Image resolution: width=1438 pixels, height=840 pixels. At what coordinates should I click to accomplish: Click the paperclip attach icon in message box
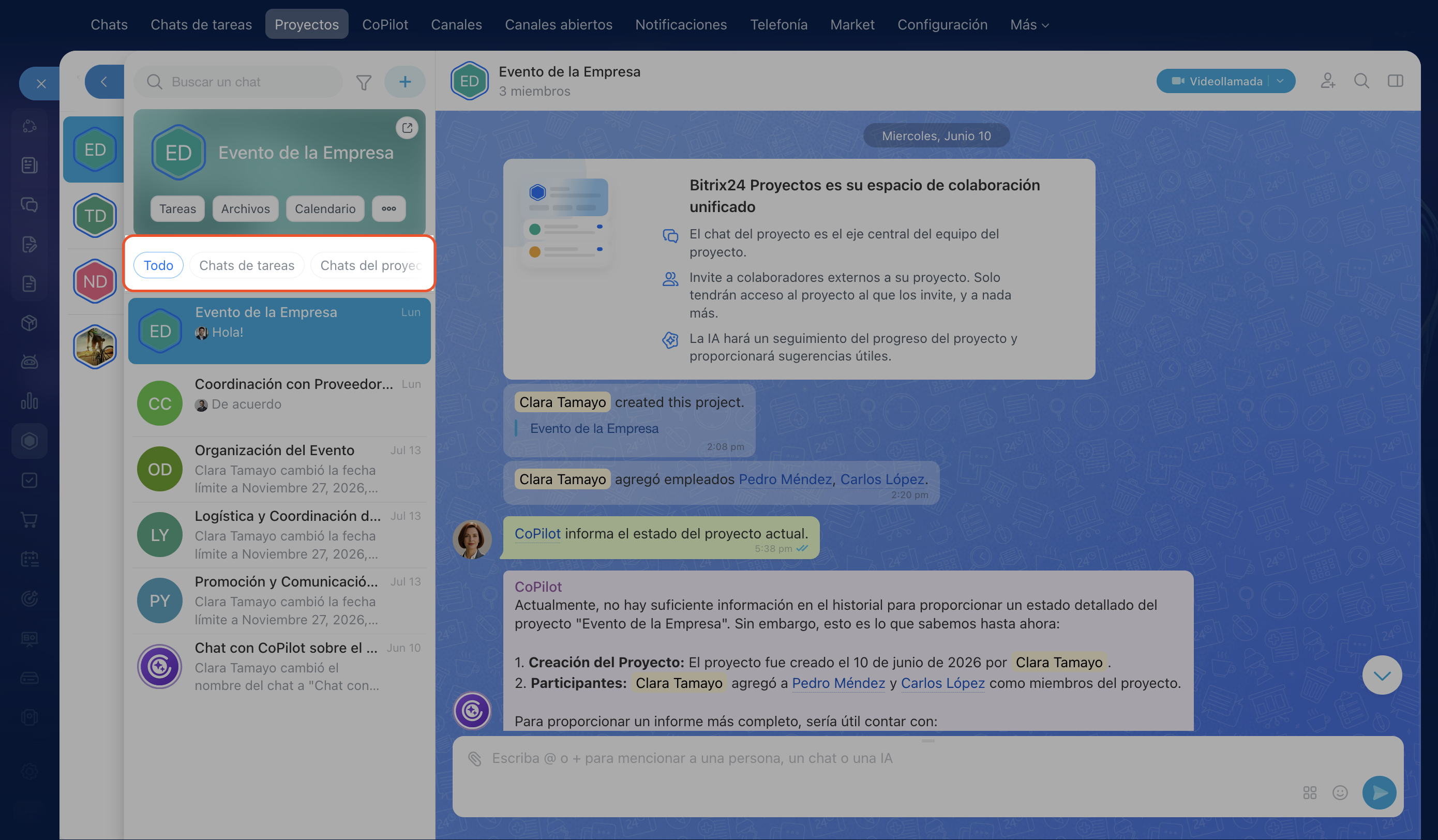click(x=475, y=758)
